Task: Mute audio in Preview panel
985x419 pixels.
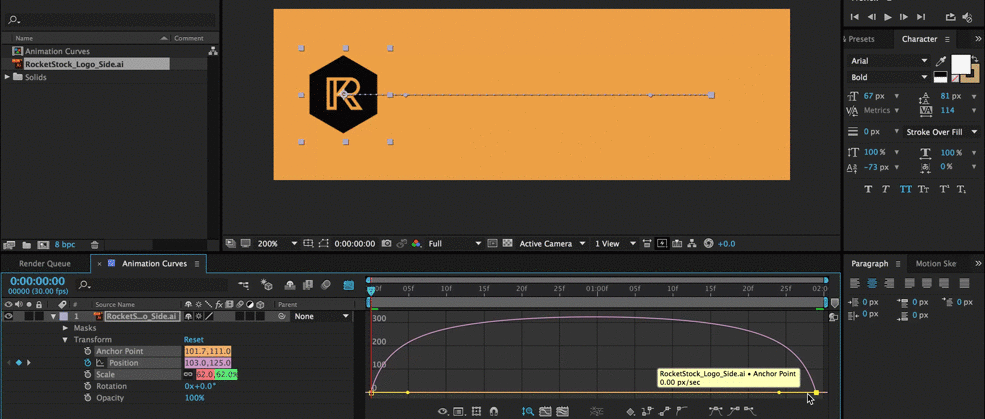Action: 967,17
